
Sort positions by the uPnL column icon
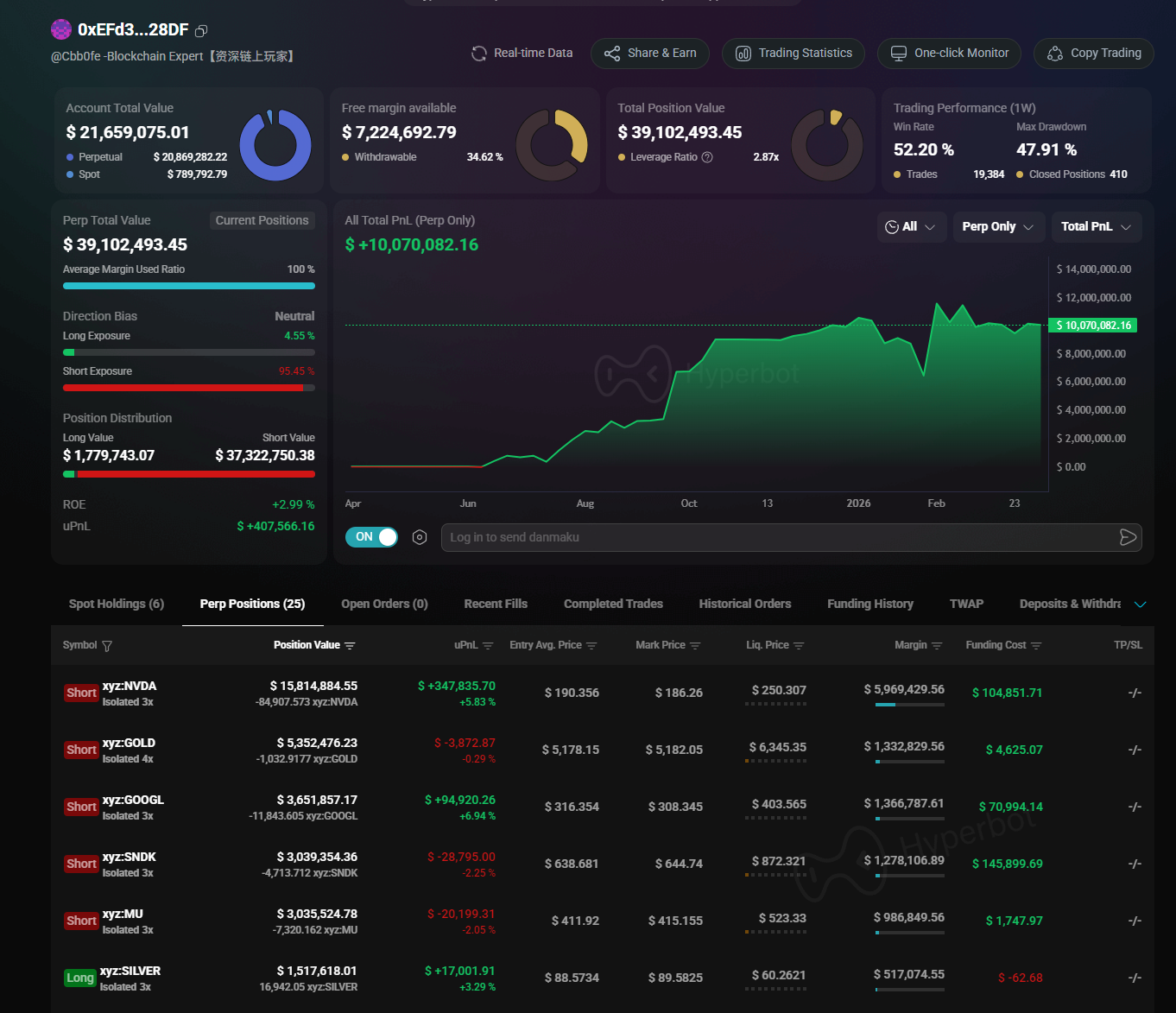tap(488, 646)
